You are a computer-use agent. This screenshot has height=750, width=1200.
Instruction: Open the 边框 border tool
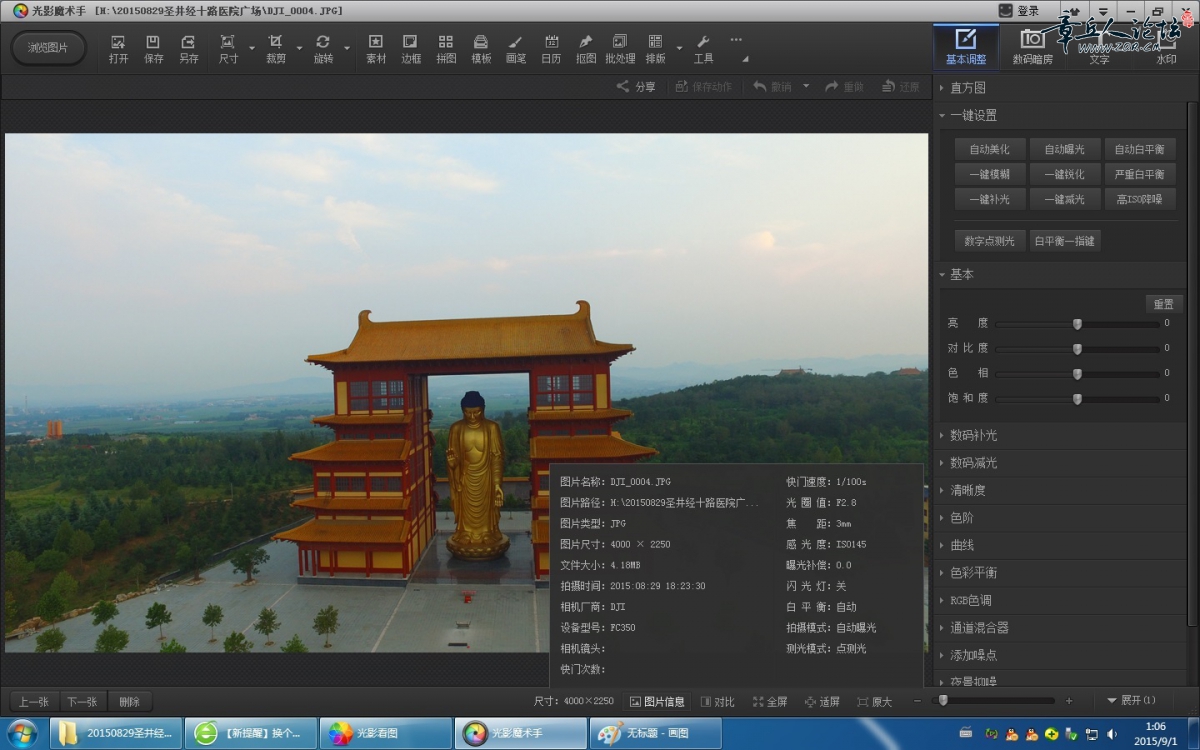coord(410,49)
